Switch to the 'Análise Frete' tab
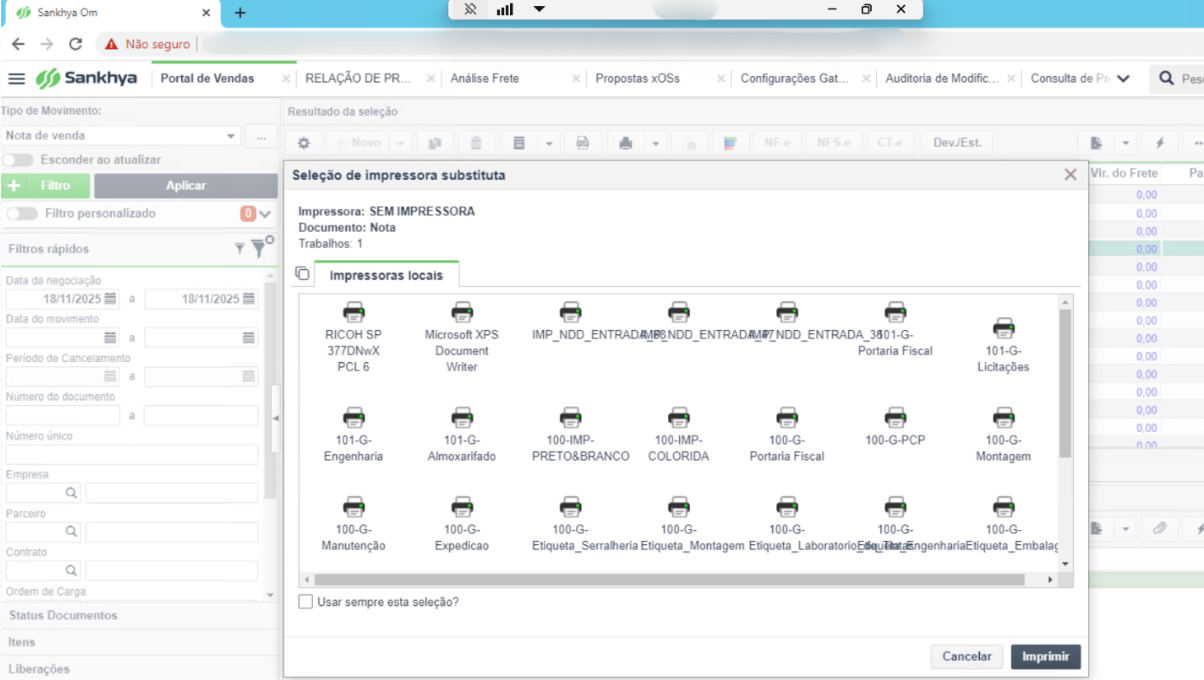The width and height of the screenshot is (1204, 680). click(485, 78)
